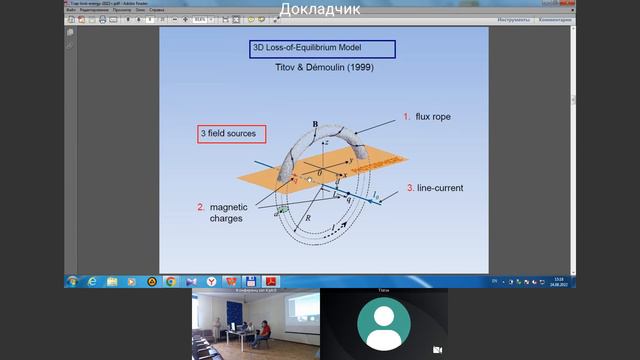This screenshot has height=360, width=640.
Task: Open the Окно menu
Action: (x=140, y=10)
